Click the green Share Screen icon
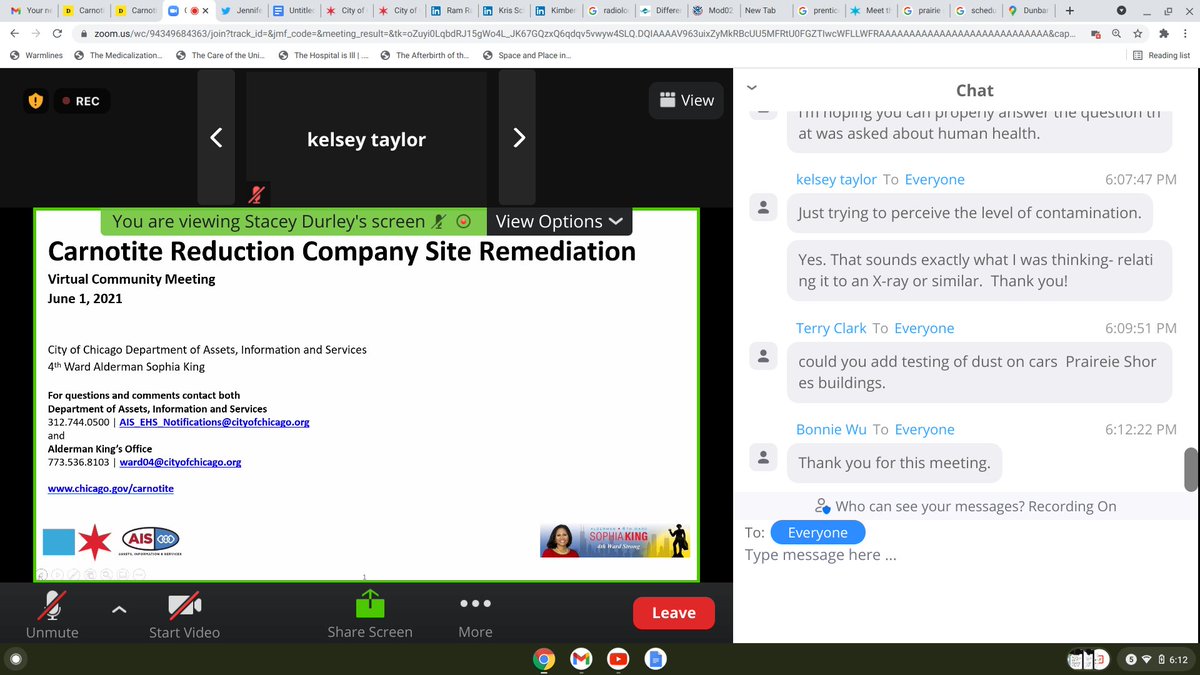 [x=370, y=604]
